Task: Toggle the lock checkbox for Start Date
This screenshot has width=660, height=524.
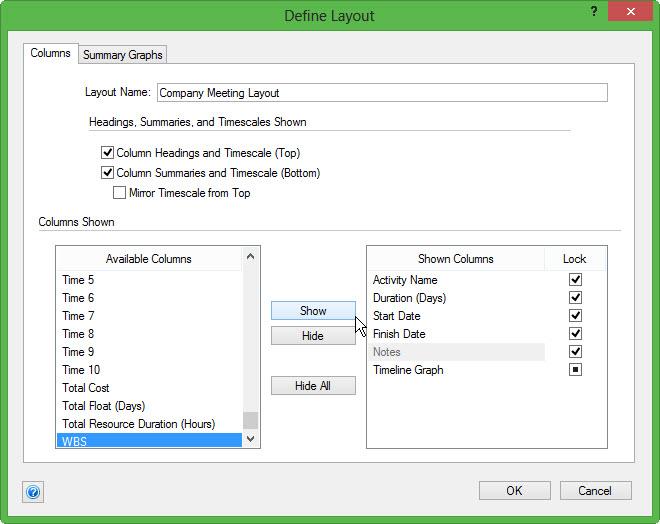Action: 575,316
